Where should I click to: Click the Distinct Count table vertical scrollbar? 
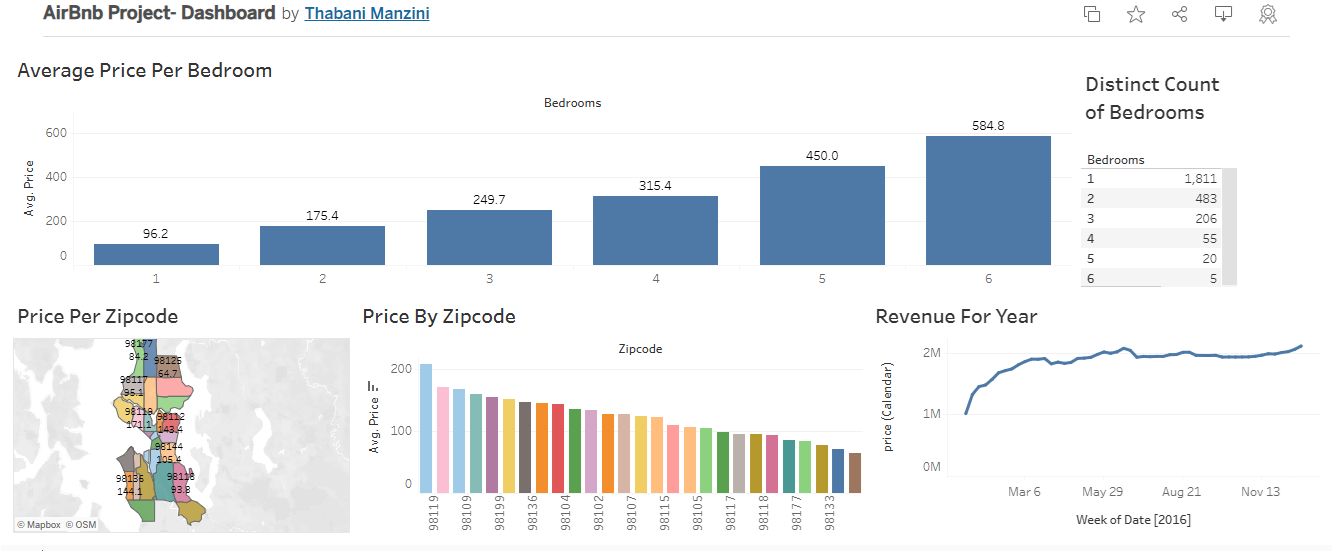(1230, 227)
